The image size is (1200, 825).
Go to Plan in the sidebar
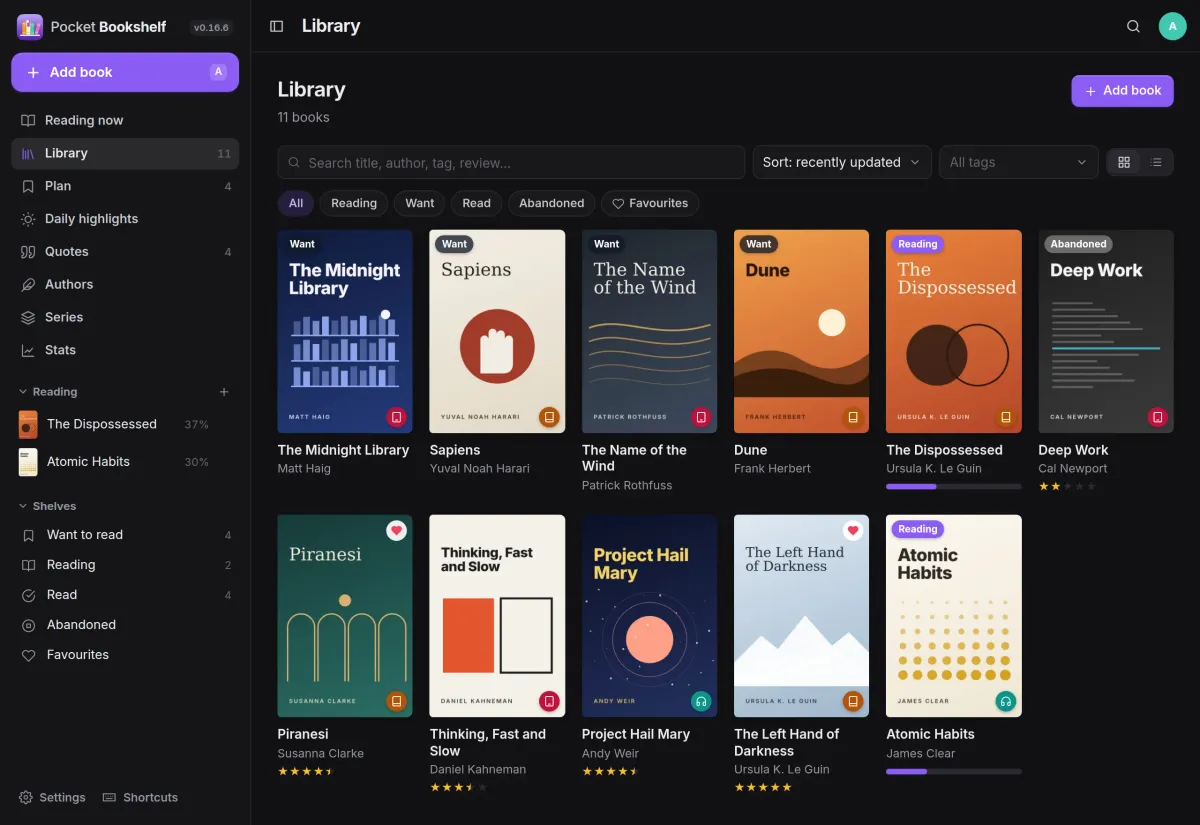tap(125, 186)
